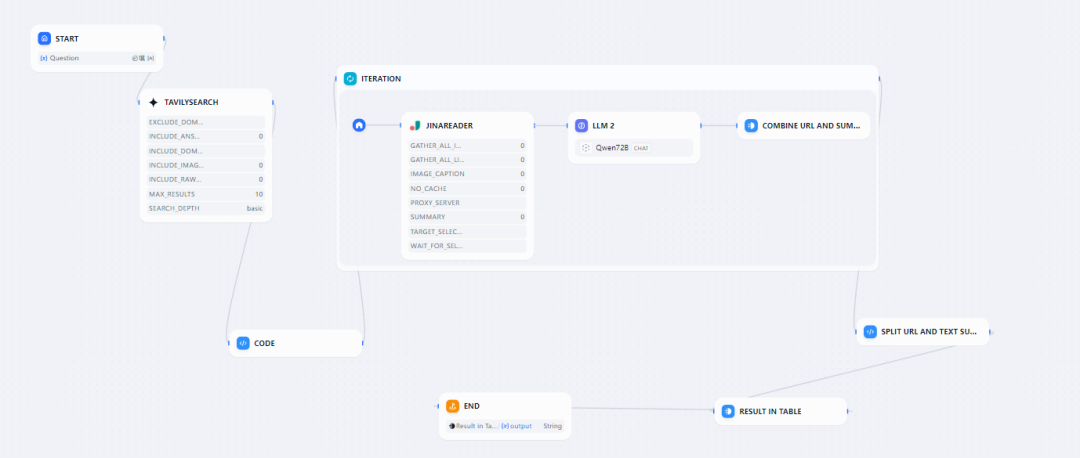Select the Qwen72B model row
The image size is (1080, 458).
634,147
